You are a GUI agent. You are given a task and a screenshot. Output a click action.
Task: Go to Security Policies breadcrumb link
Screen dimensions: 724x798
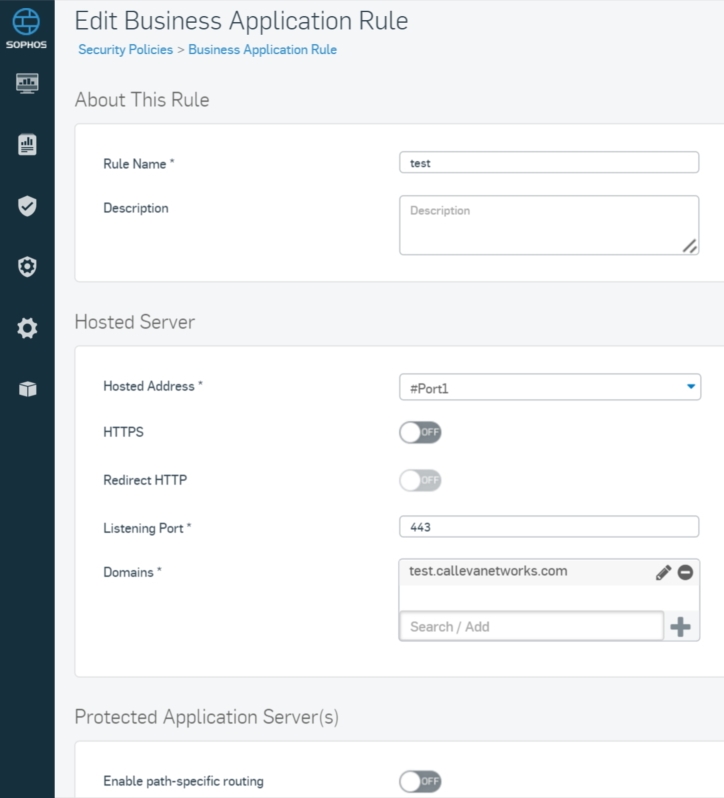pyautogui.click(x=125, y=49)
